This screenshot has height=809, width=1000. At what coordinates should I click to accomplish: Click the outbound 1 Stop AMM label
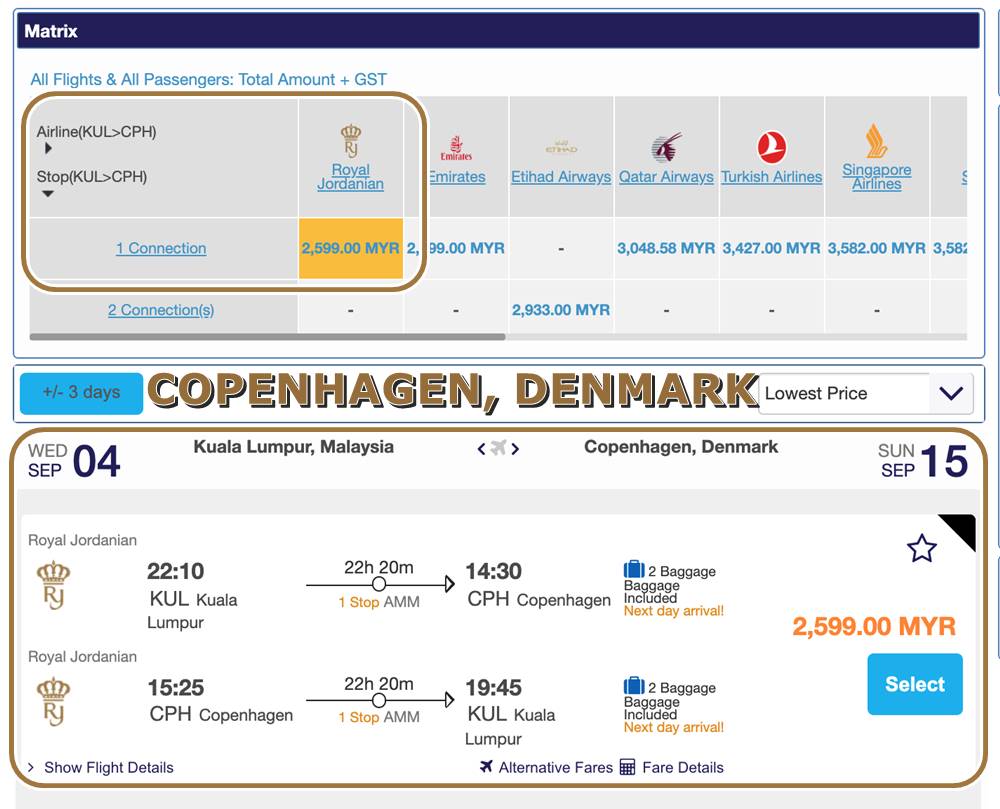(x=379, y=602)
